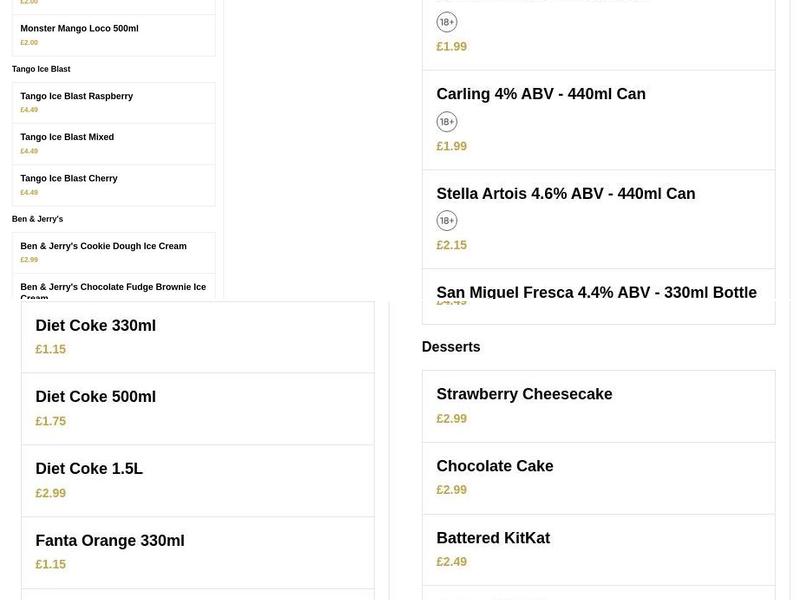Add Strawberry Cheesecake dessert
Image resolution: width=800 pixels, height=600 pixels.
tap(598, 406)
